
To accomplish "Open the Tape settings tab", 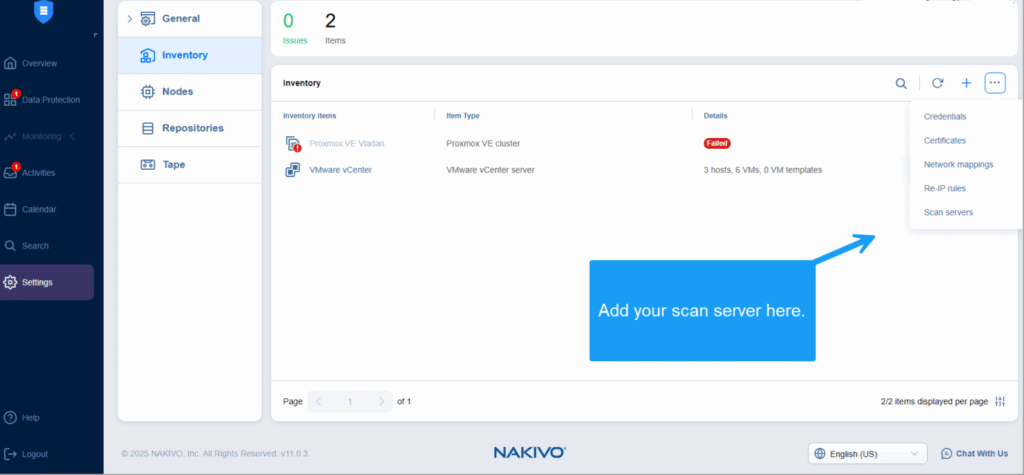I will [x=189, y=165].
